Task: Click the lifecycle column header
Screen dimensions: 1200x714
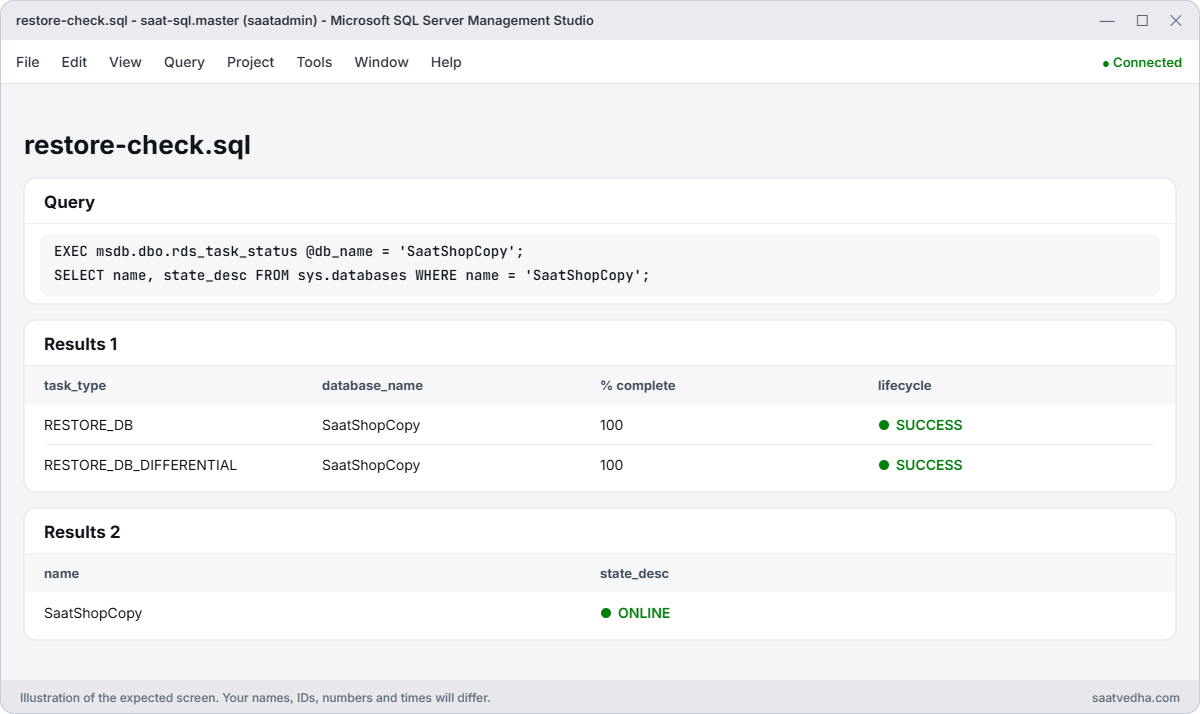Action: 904,385
